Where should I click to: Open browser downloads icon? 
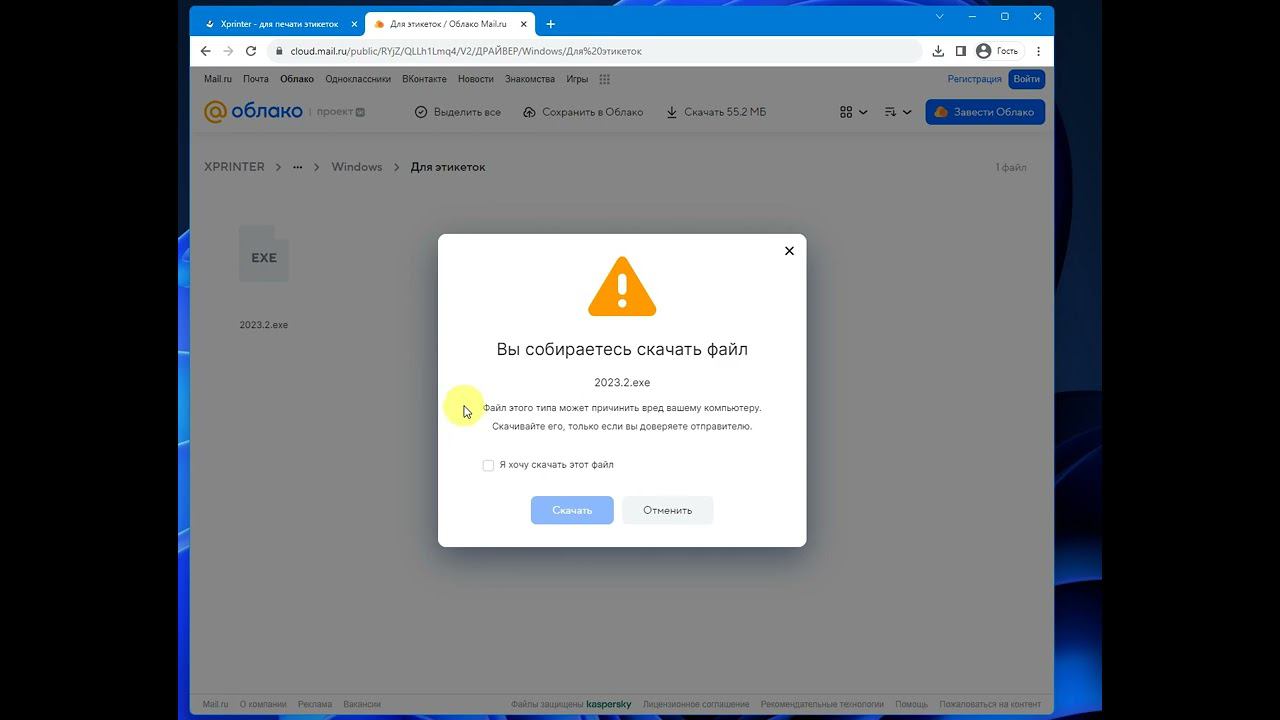(938, 51)
